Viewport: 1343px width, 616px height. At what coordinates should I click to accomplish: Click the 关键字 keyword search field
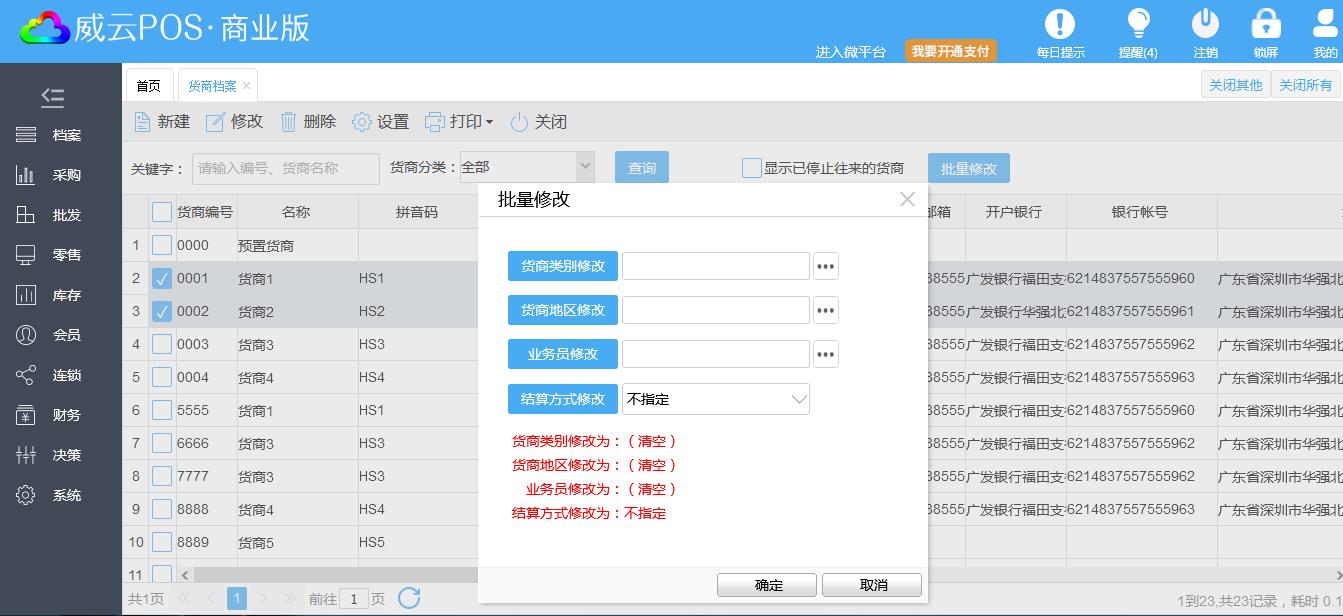(x=286, y=168)
